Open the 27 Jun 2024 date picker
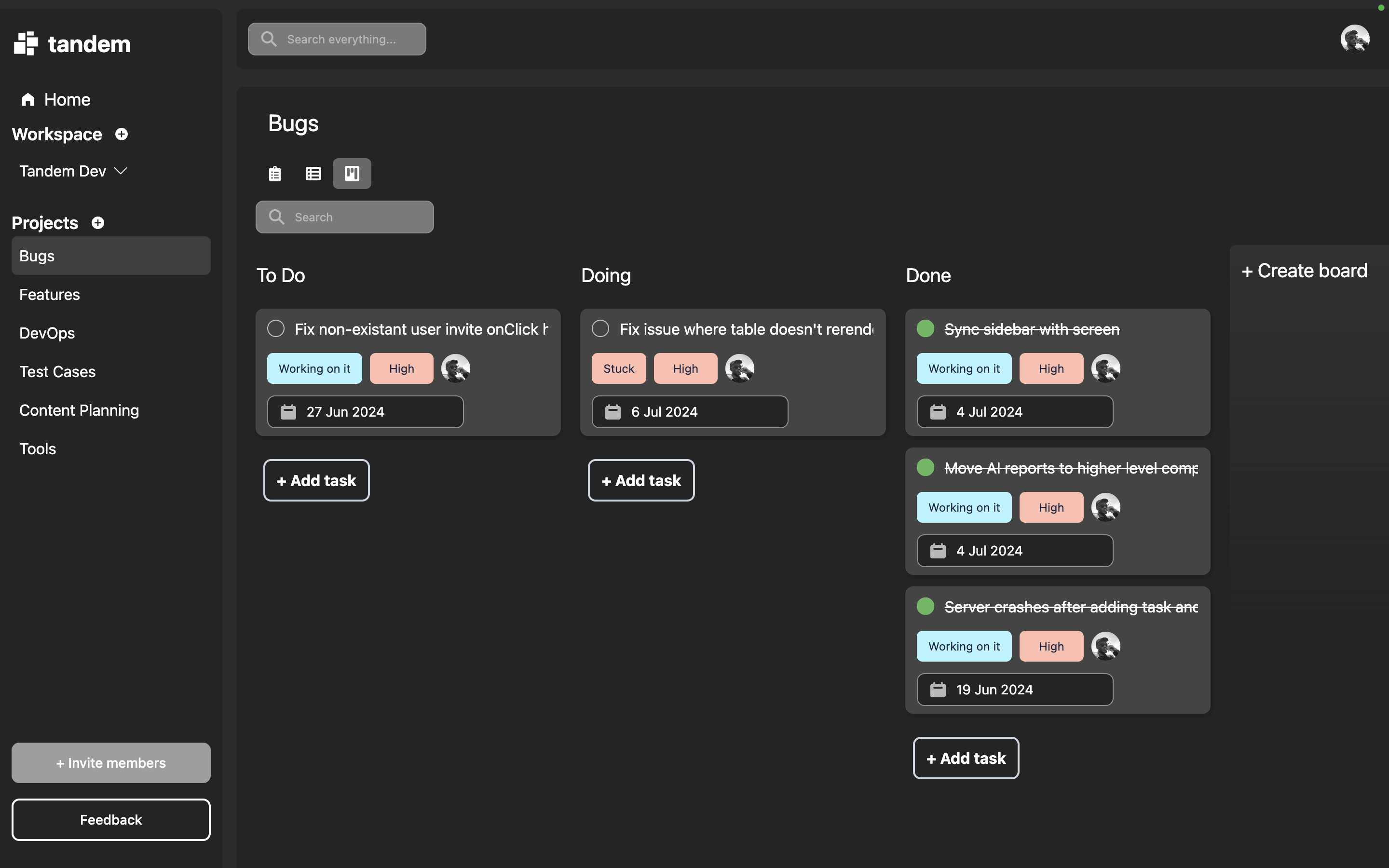Screen dimensions: 1389x868 point(365,412)
